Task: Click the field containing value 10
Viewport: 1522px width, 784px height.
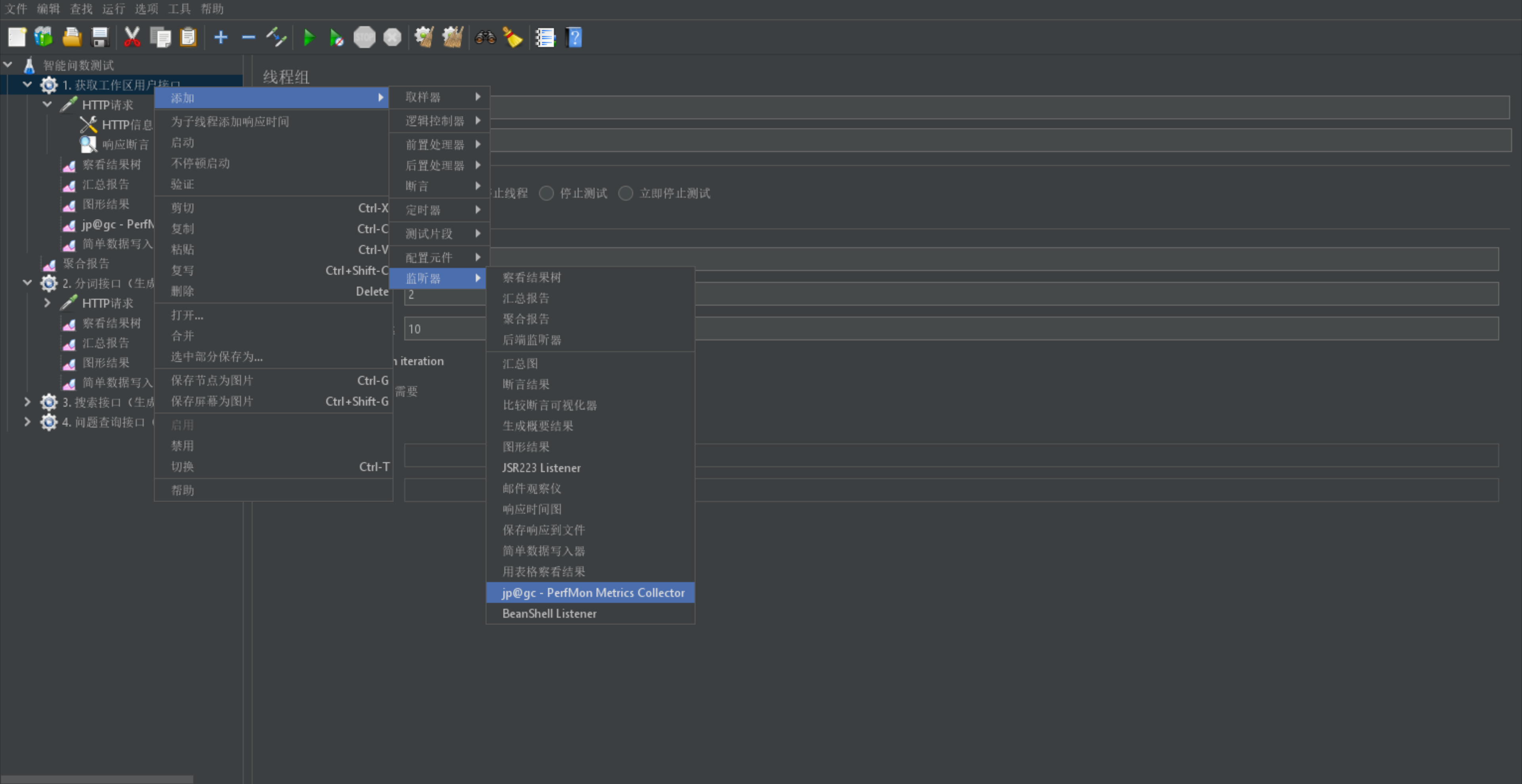Action: (951, 329)
